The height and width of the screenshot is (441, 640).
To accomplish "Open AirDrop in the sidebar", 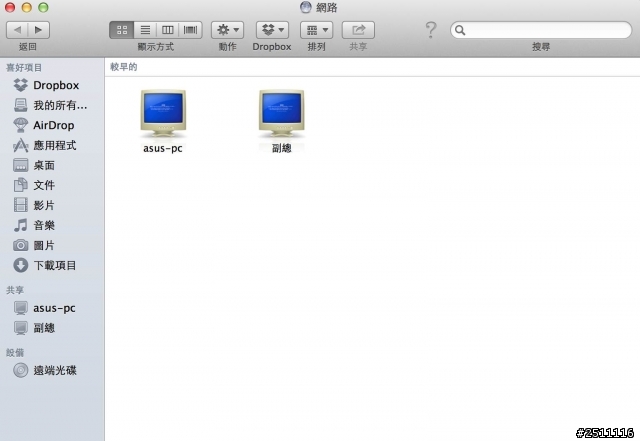I will tap(52, 125).
